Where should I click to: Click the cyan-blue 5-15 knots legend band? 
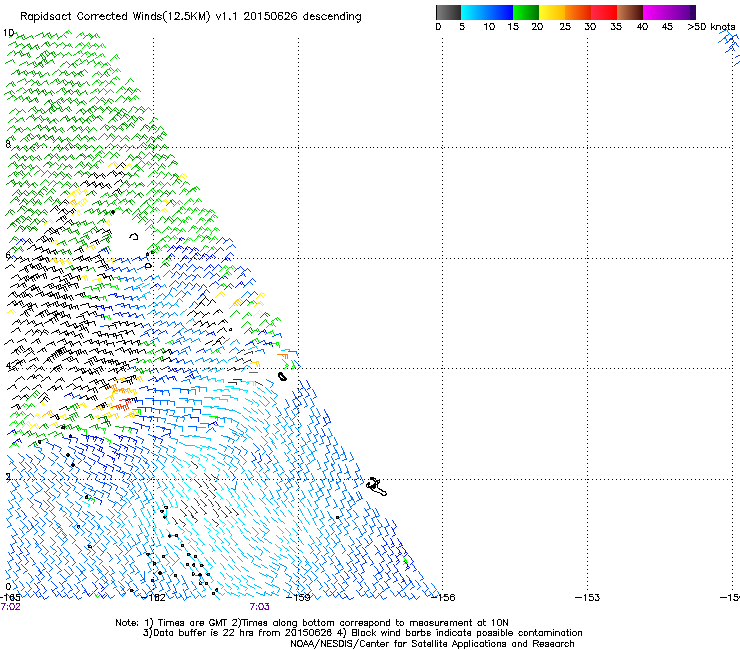pos(487,12)
